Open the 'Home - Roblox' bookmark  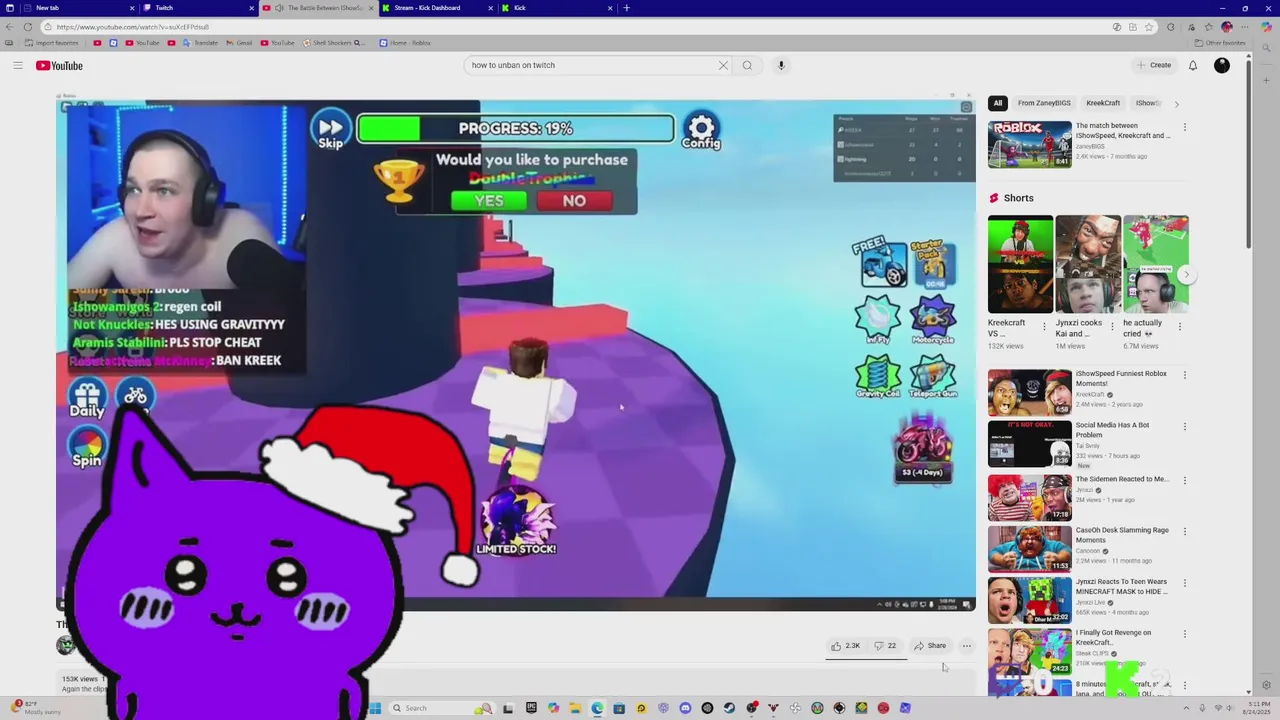(405, 43)
